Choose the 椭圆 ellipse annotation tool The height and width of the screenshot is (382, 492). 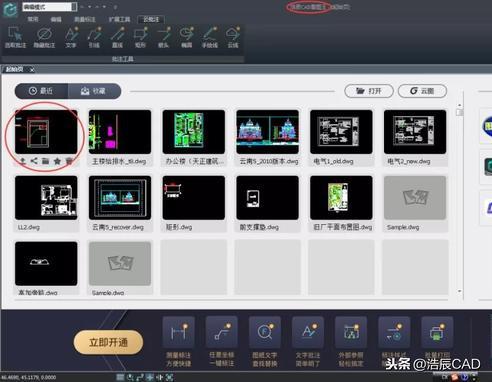coord(186,37)
